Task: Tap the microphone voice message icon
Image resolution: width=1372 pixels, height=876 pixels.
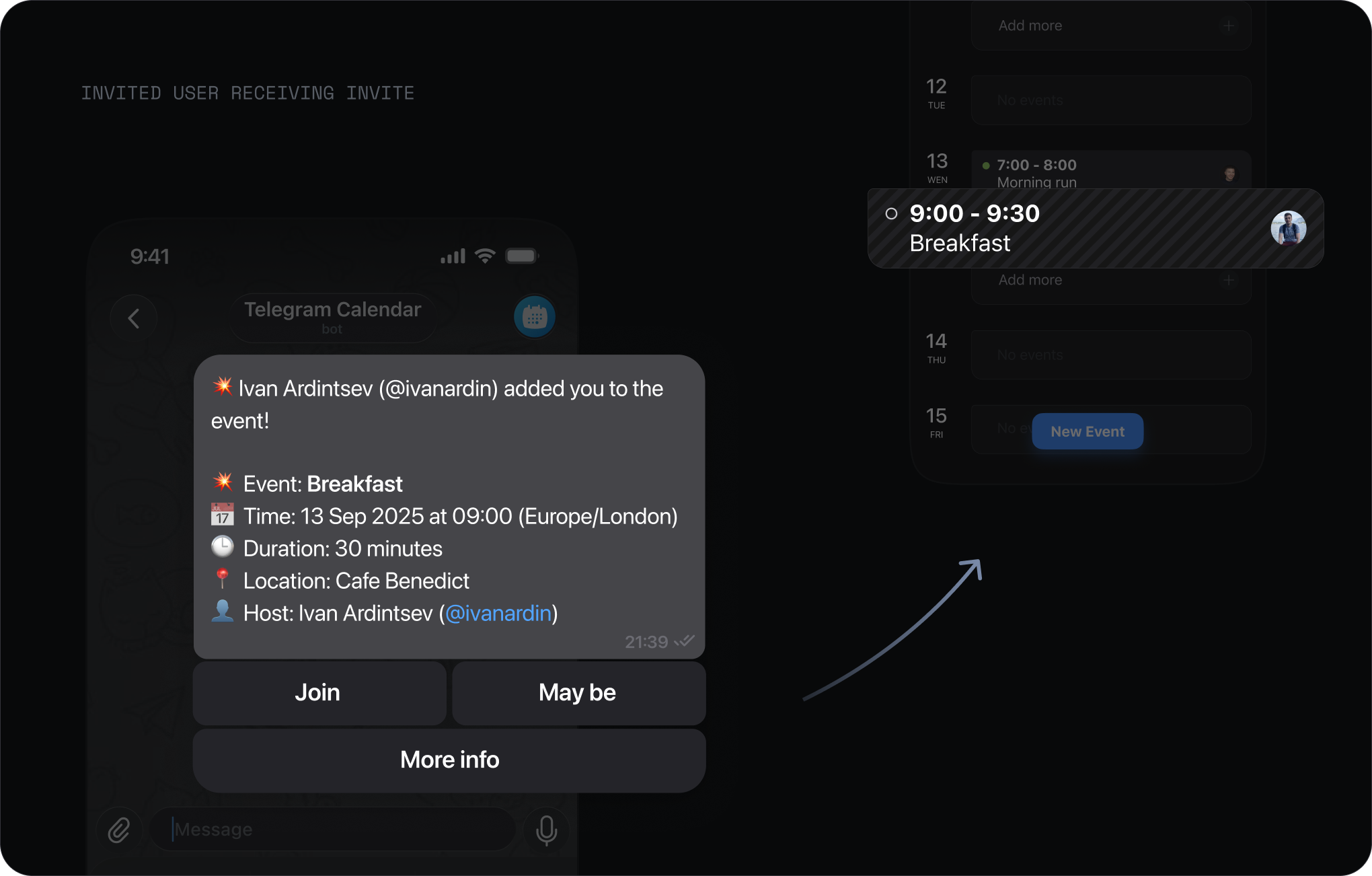Action: [x=546, y=830]
